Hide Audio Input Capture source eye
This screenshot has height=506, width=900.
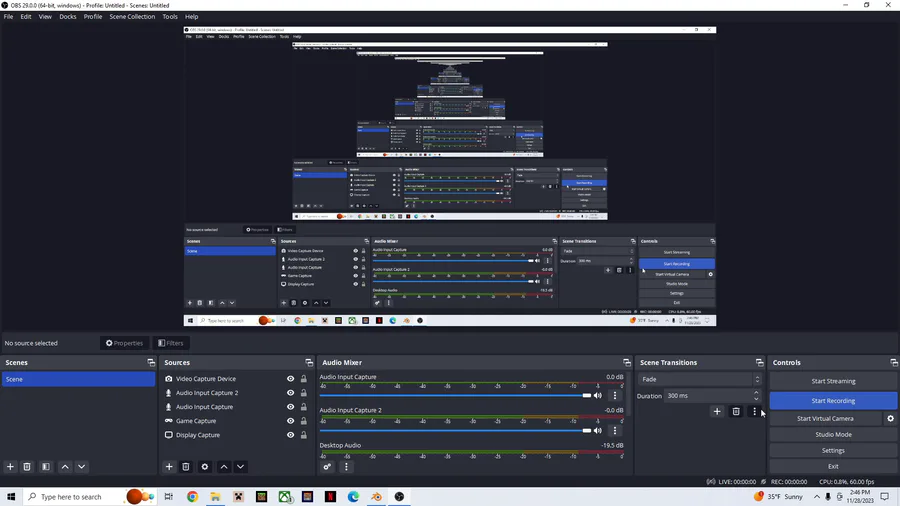(290, 407)
